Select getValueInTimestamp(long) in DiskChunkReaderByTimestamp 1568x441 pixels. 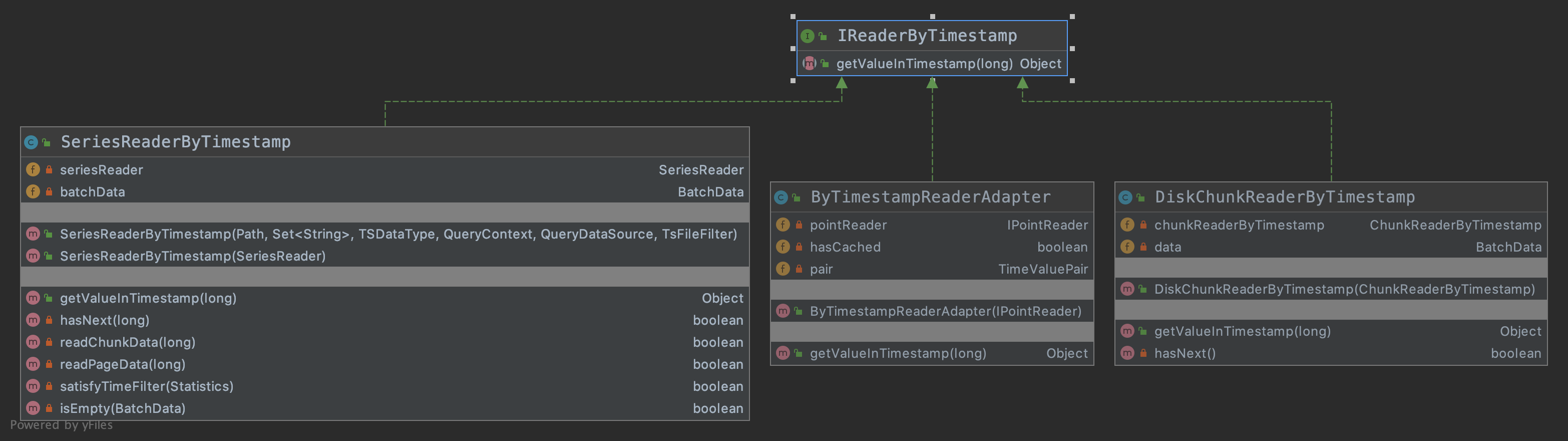pos(1243,331)
